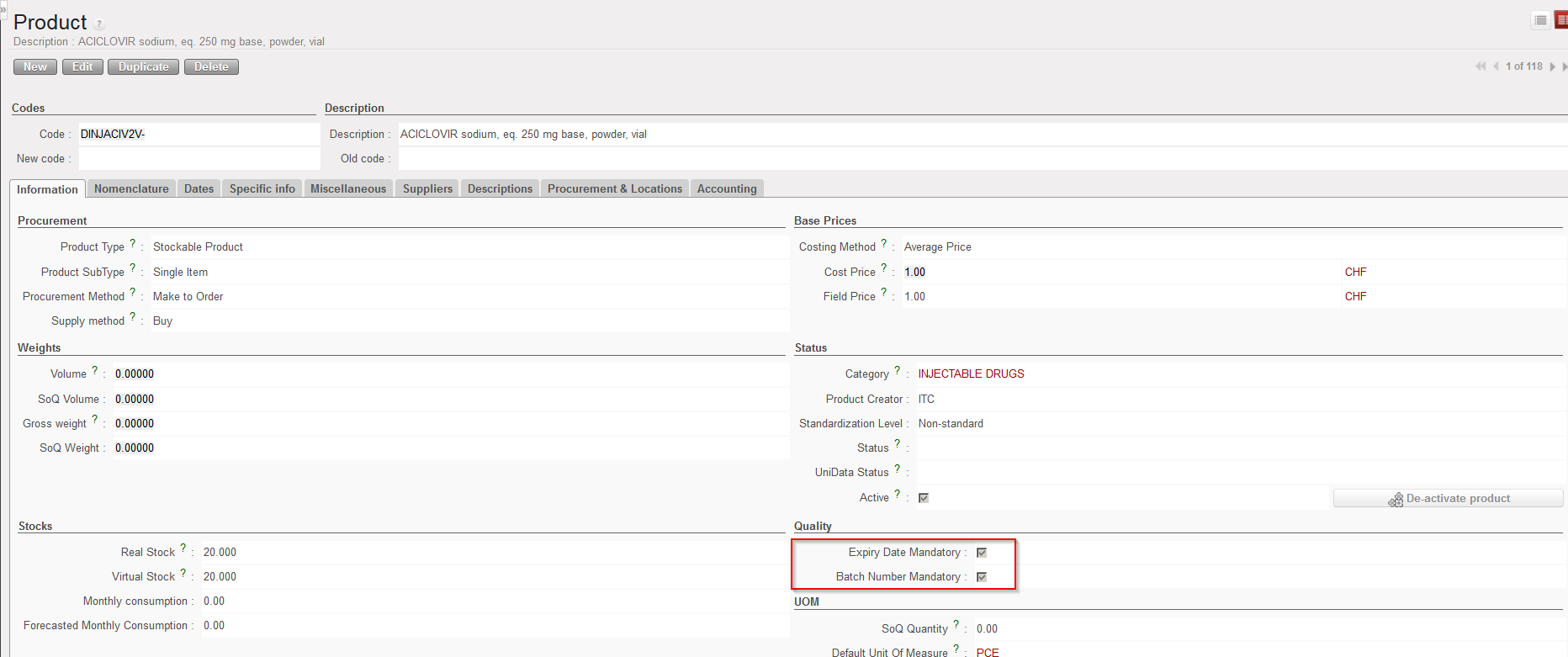Click the red form view icon
The image size is (1568, 657).
(1561, 20)
